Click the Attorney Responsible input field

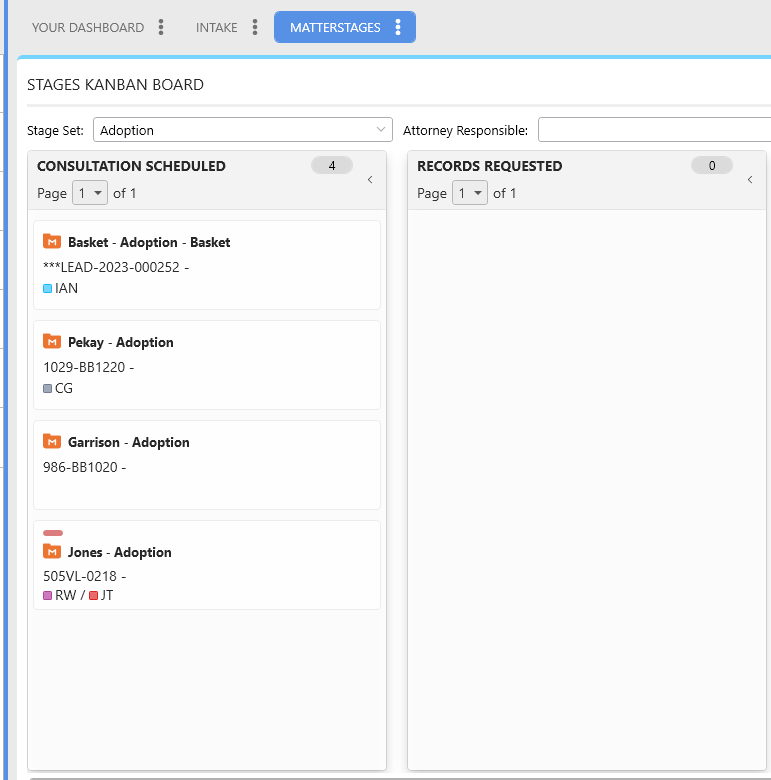[x=654, y=130]
